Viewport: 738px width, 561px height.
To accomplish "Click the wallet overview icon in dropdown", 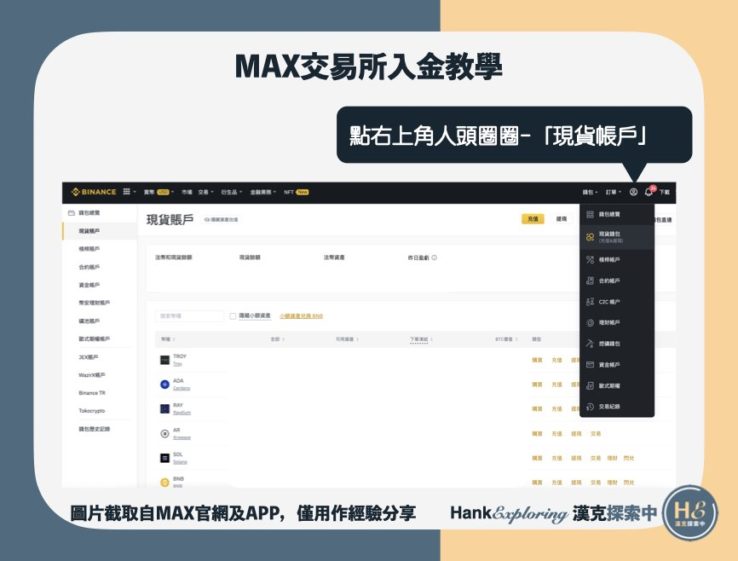I will (x=590, y=215).
